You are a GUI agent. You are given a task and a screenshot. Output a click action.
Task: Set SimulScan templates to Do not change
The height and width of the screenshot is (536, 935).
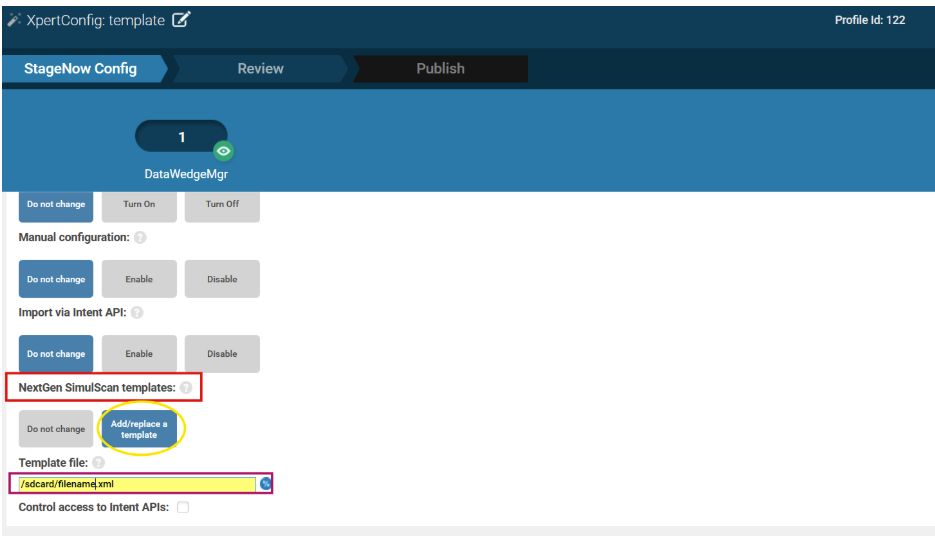coord(56,429)
